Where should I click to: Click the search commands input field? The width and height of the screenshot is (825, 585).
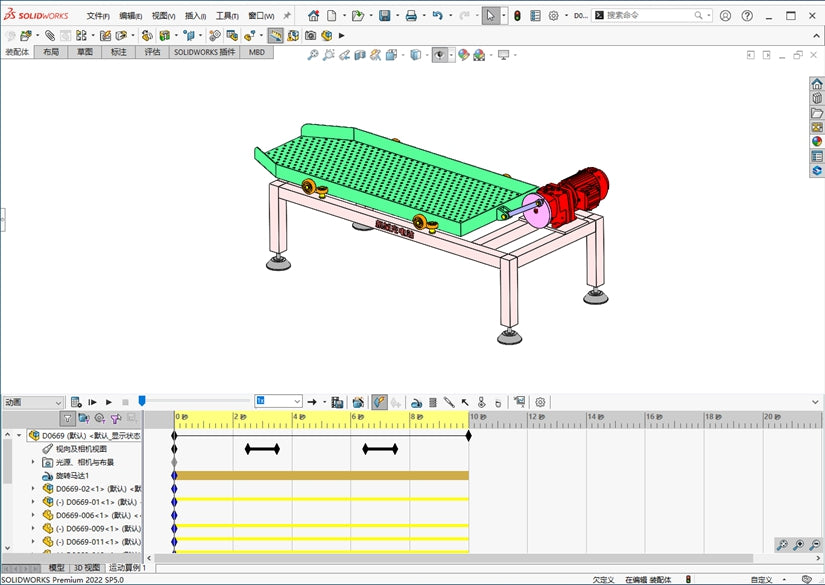point(648,15)
